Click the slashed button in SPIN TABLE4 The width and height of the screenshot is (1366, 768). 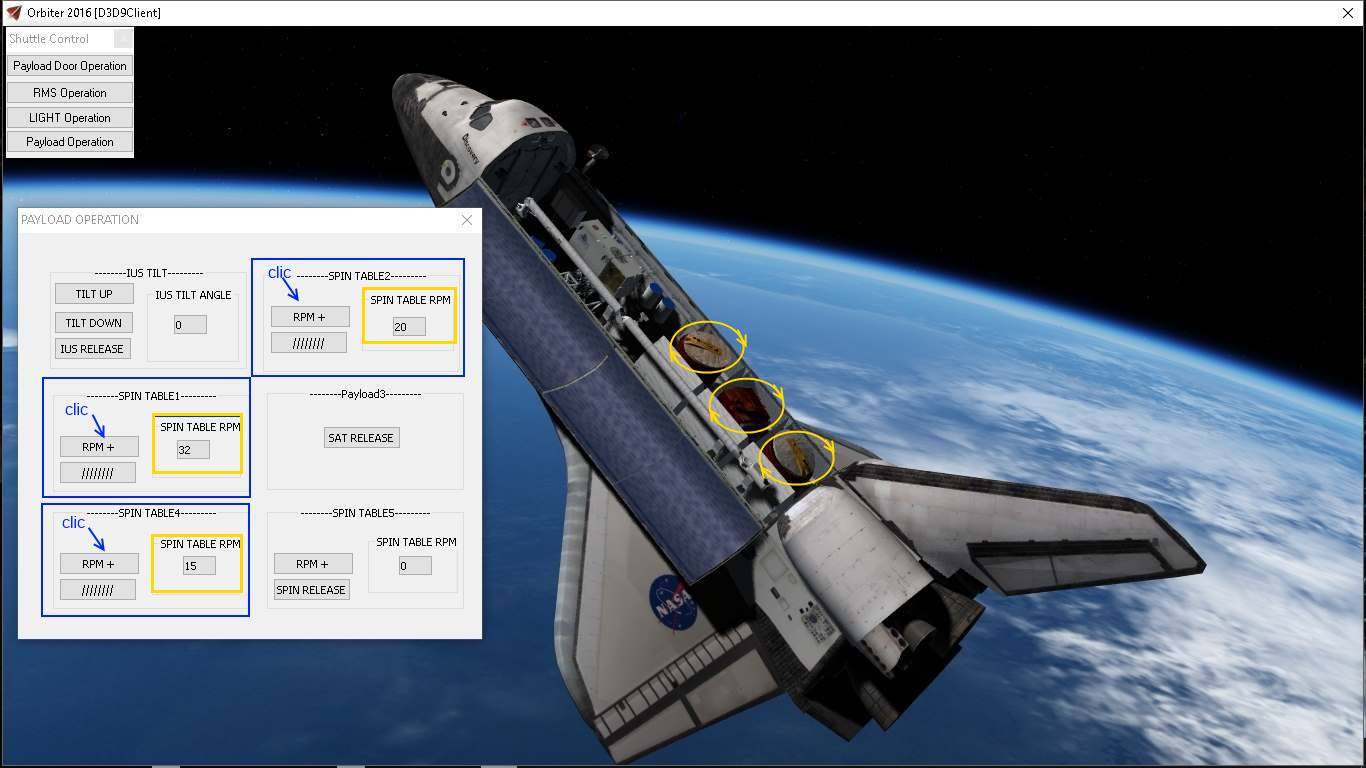click(98, 590)
